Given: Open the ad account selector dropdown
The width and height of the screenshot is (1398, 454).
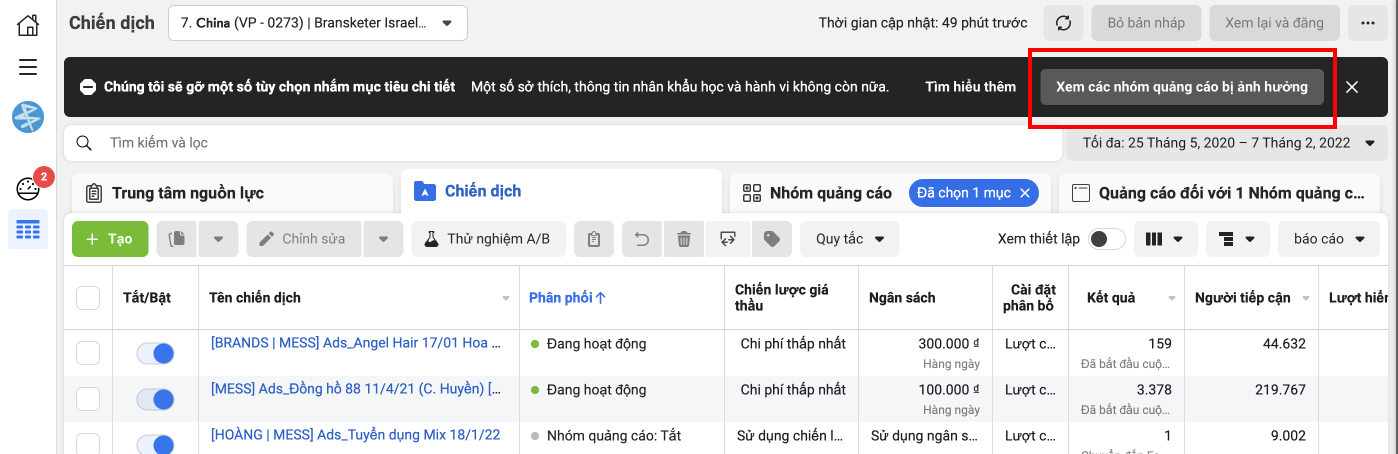Looking at the screenshot, I should (318, 23).
